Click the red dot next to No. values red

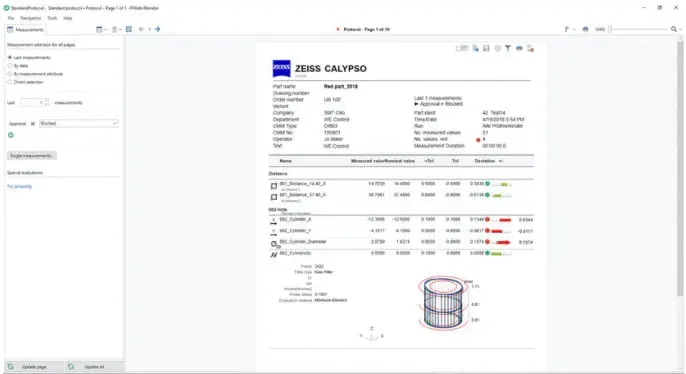[x=478, y=140]
